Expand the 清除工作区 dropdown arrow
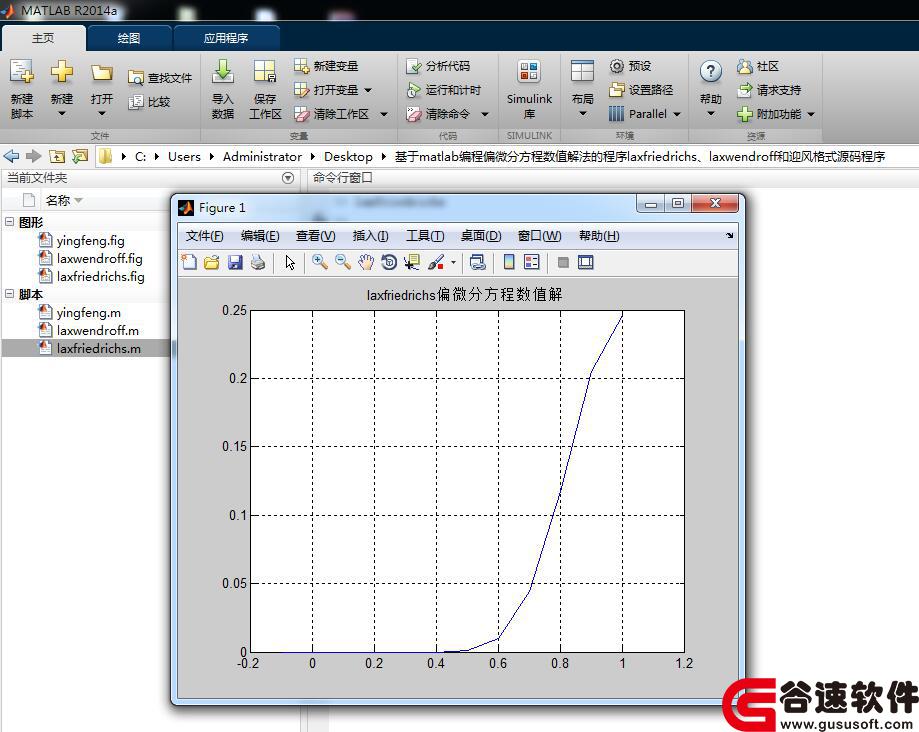 click(x=384, y=114)
